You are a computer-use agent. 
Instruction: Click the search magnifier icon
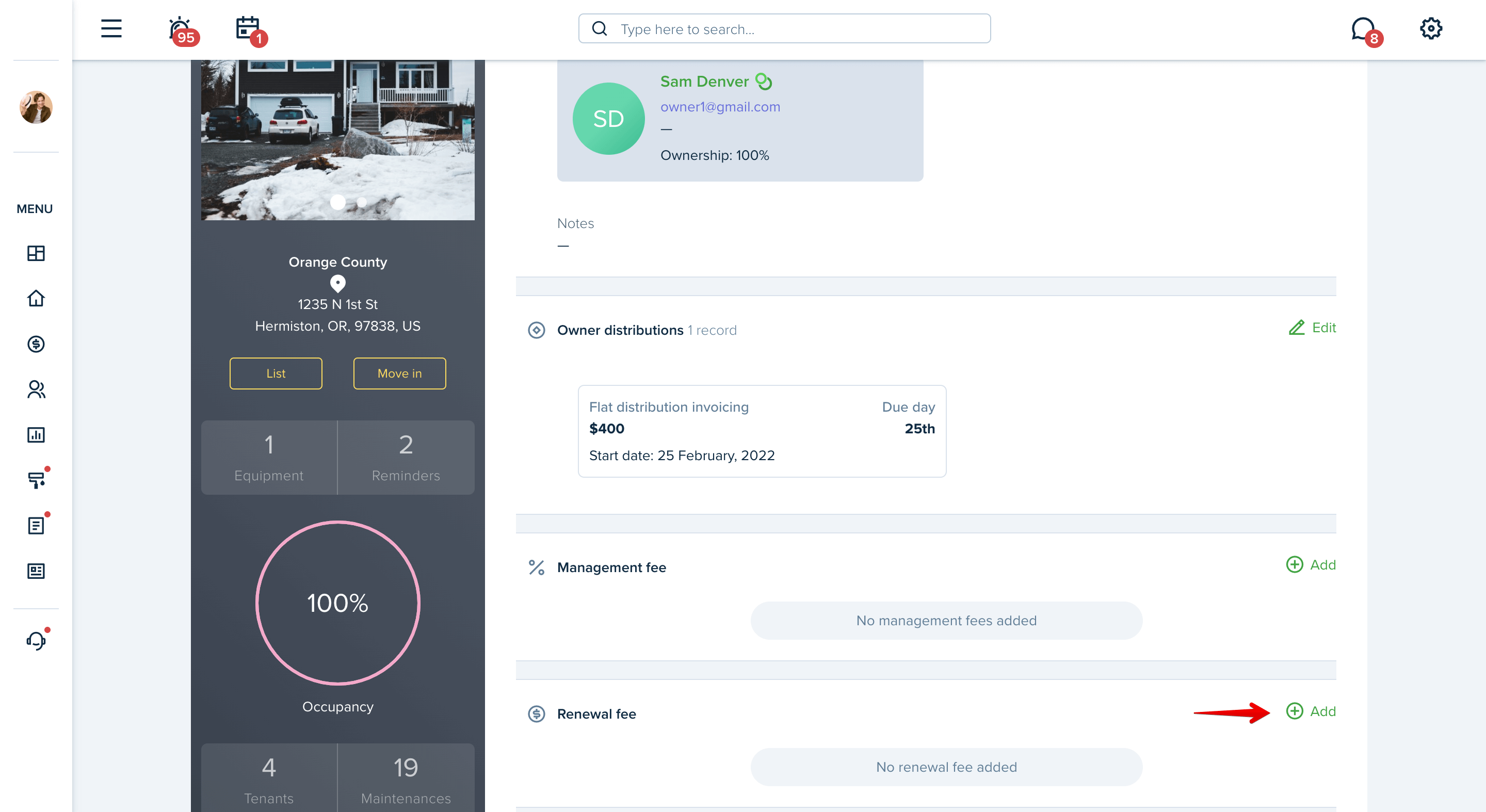tap(600, 29)
